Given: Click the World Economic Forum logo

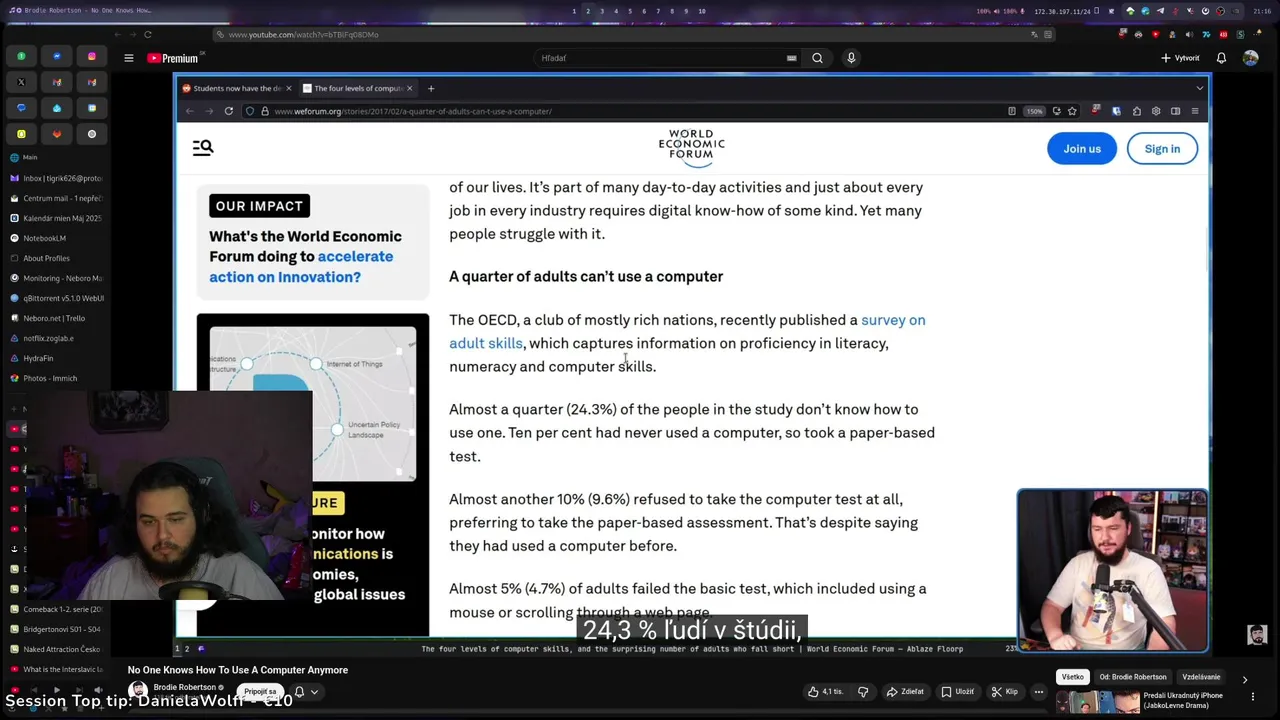Looking at the screenshot, I should 691,146.
